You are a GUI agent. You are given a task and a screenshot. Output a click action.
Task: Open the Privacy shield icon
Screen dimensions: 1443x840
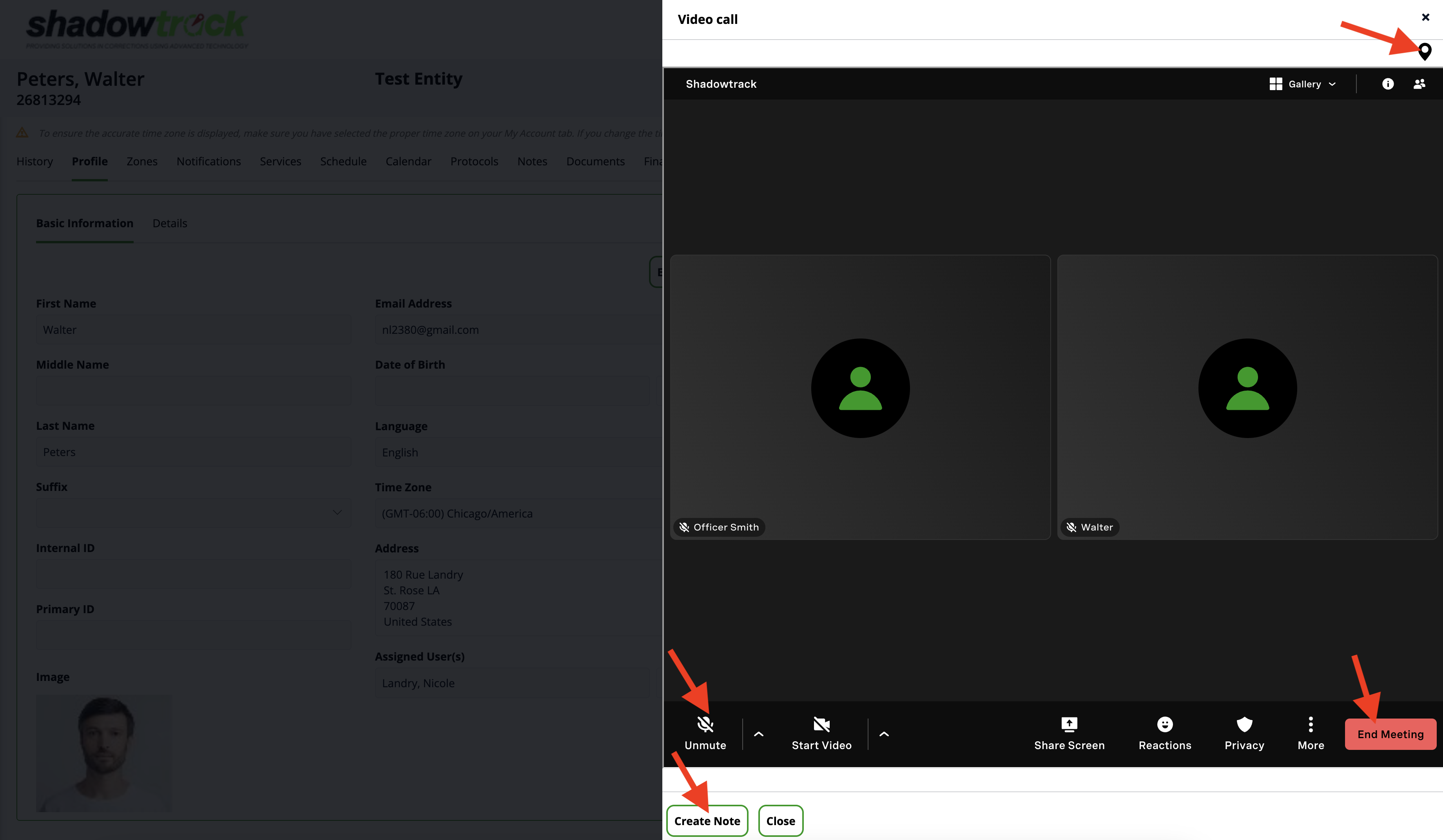1244,725
